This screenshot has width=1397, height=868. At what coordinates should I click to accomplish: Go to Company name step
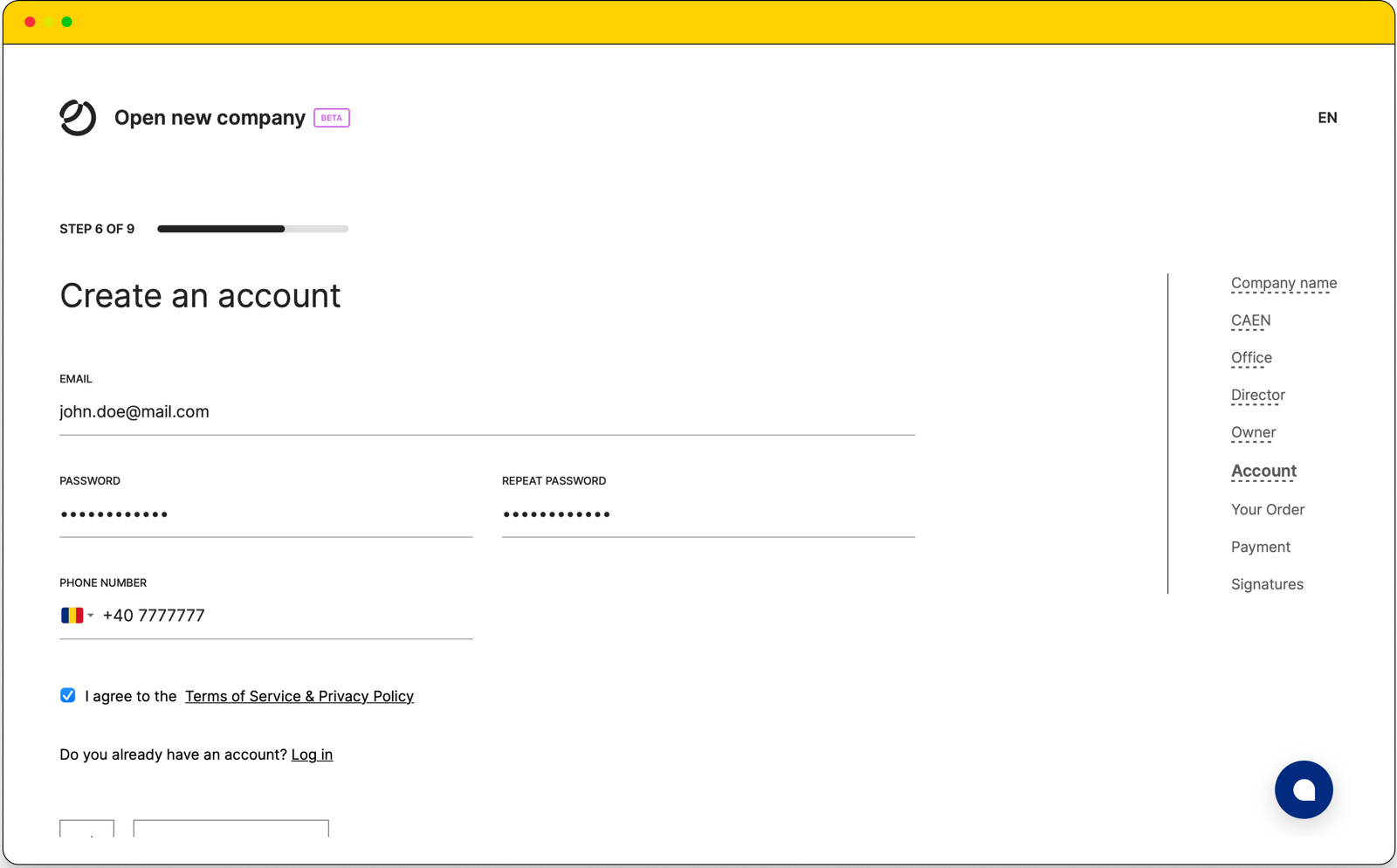(x=1283, y=283)
